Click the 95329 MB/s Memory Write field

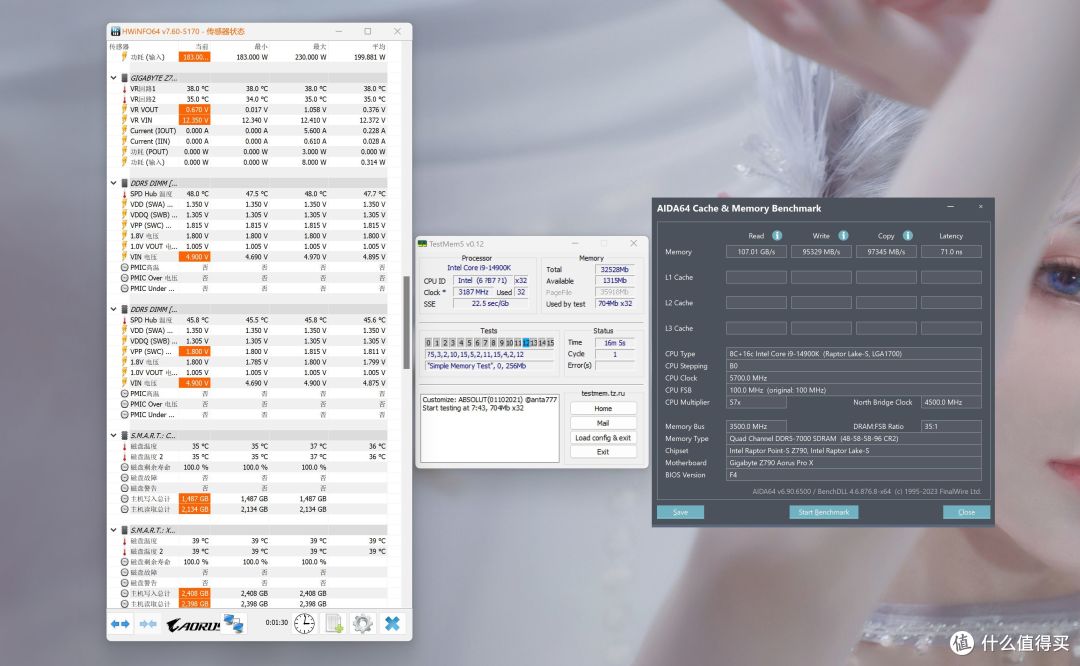point(821,251)
